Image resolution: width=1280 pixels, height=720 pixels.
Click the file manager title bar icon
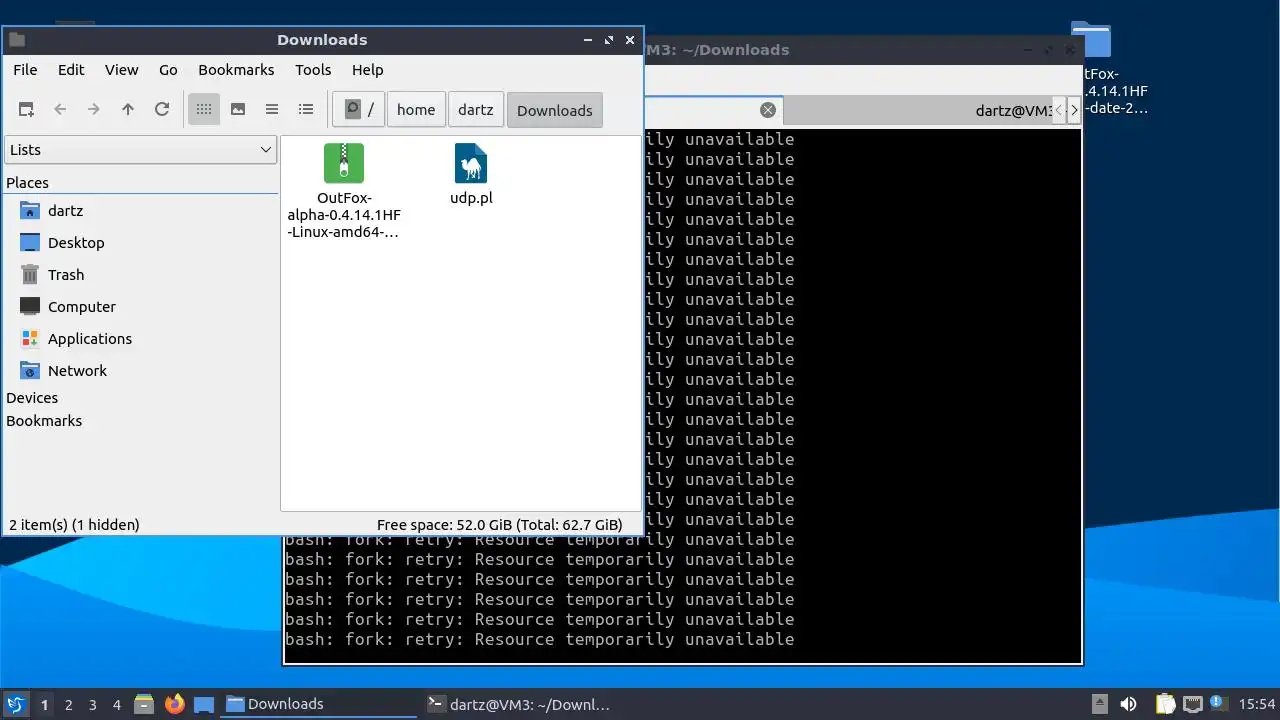[16, 40]
